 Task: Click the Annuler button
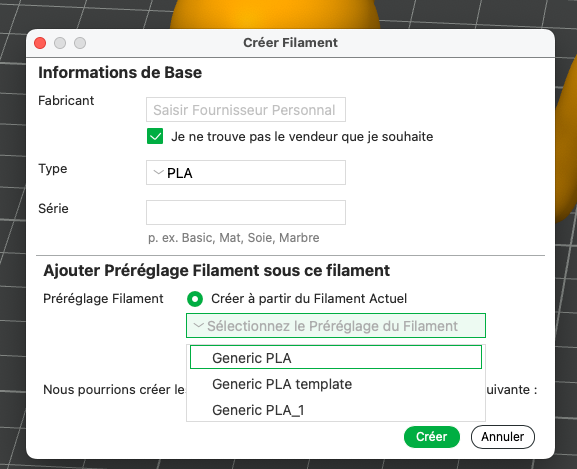502,437
